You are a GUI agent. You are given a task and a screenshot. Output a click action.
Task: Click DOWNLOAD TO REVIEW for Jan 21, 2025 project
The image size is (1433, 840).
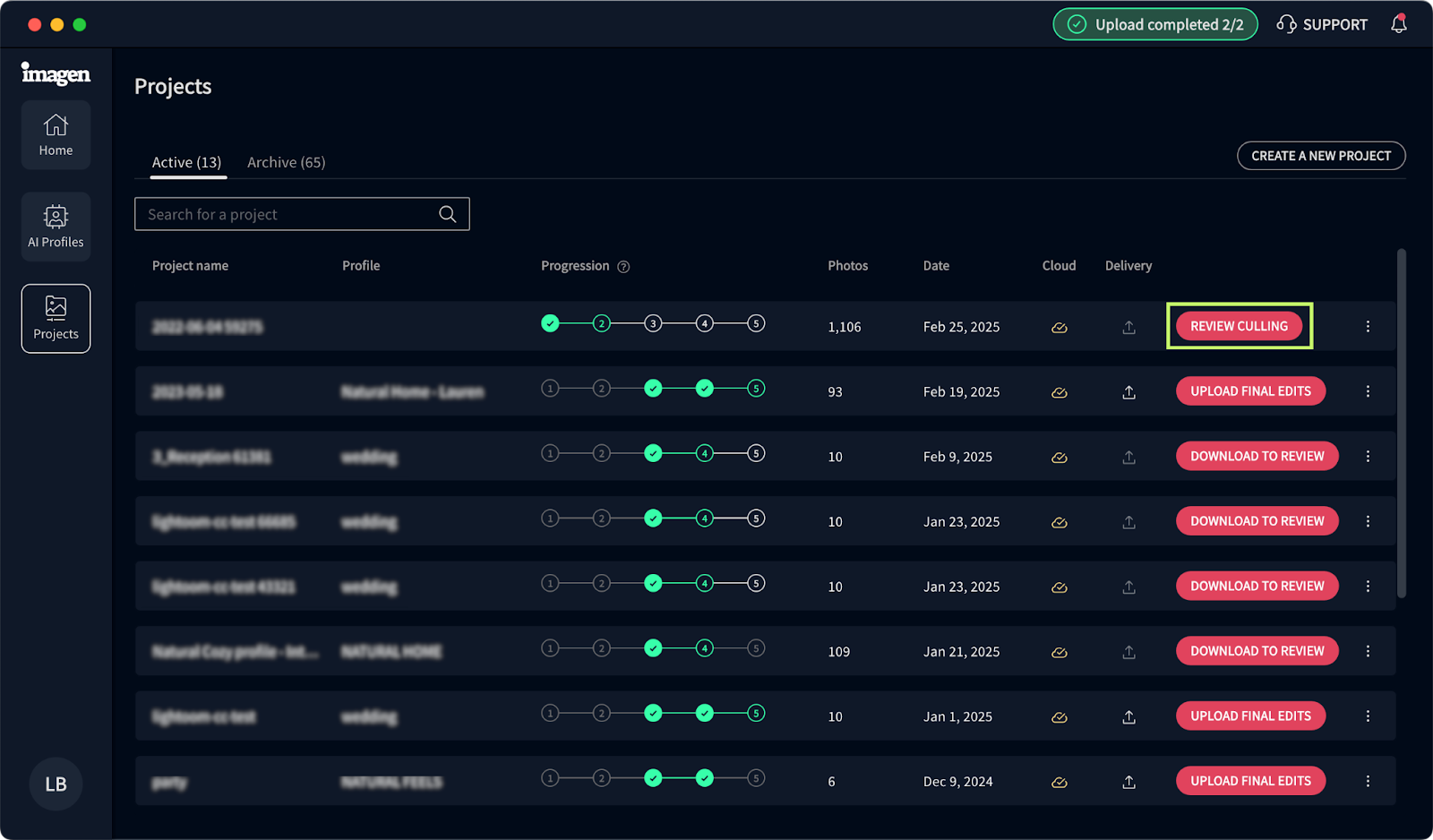pos(1257,651)
